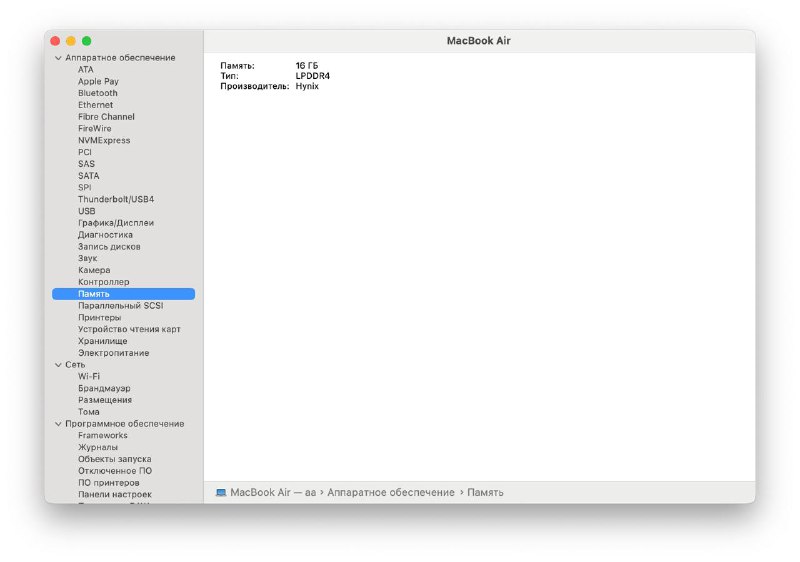Select Контроллер item

[x=104, y=282]
